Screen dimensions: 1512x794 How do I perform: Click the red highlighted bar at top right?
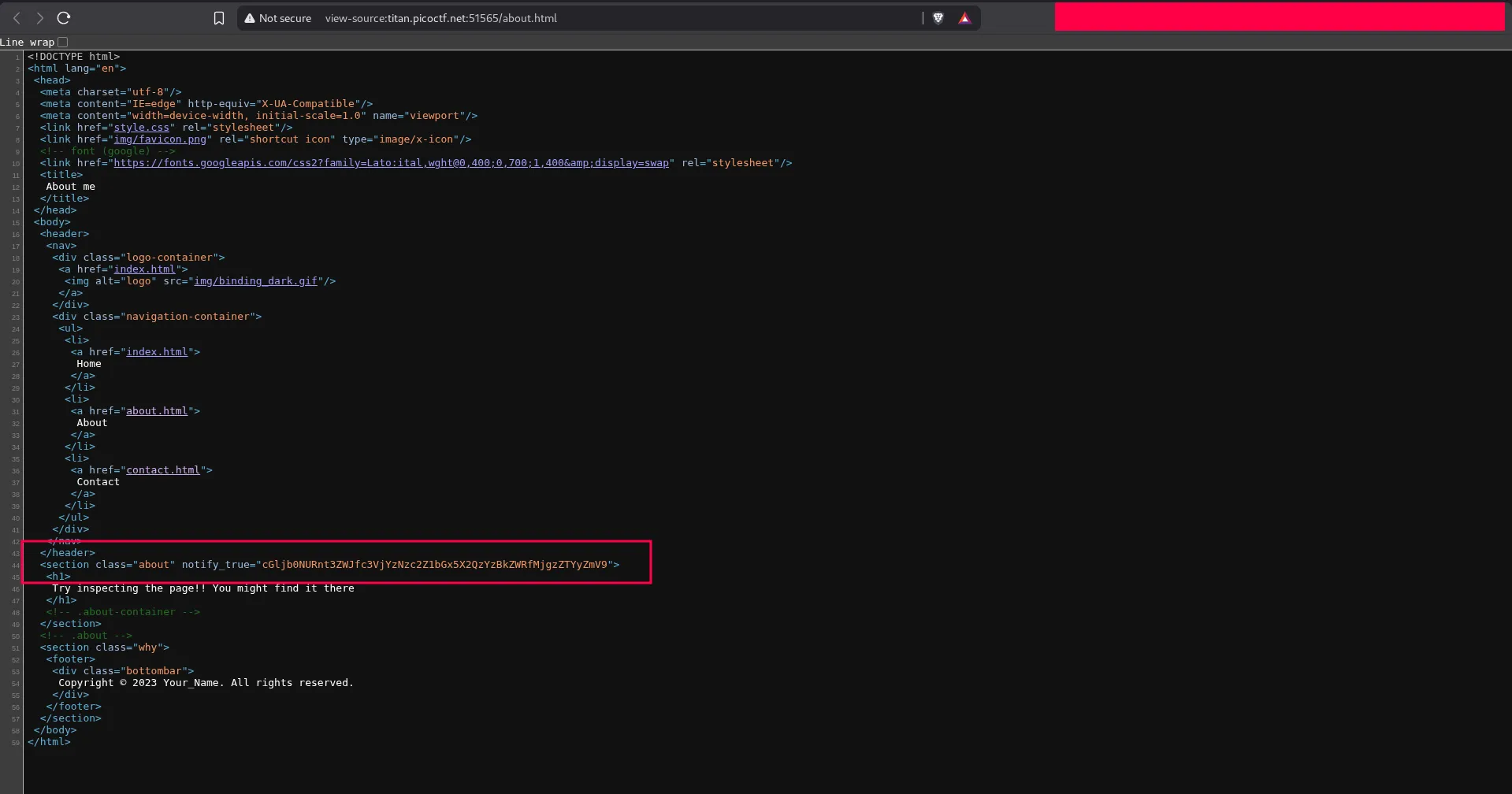pos(1280,16)
